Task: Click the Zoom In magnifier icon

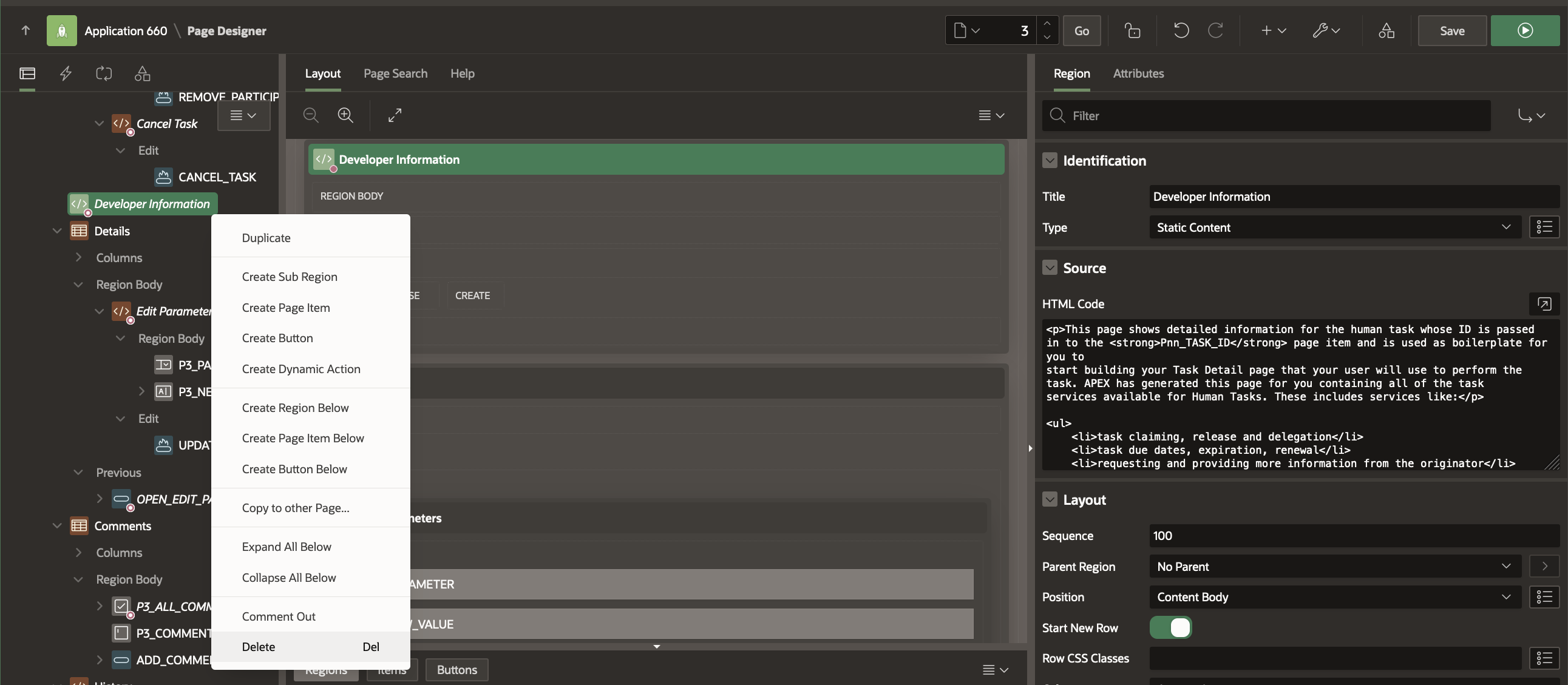Action: pyautogui.click(x=345, y=115)
